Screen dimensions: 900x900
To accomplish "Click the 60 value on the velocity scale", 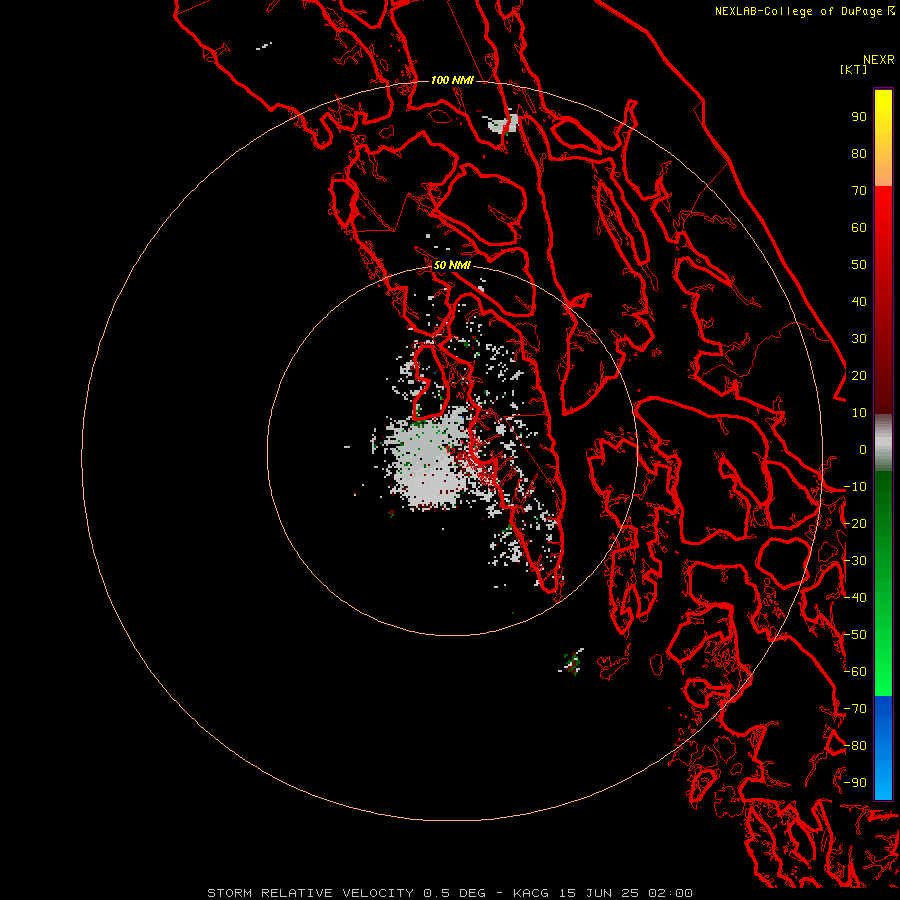I will [859, 228].
